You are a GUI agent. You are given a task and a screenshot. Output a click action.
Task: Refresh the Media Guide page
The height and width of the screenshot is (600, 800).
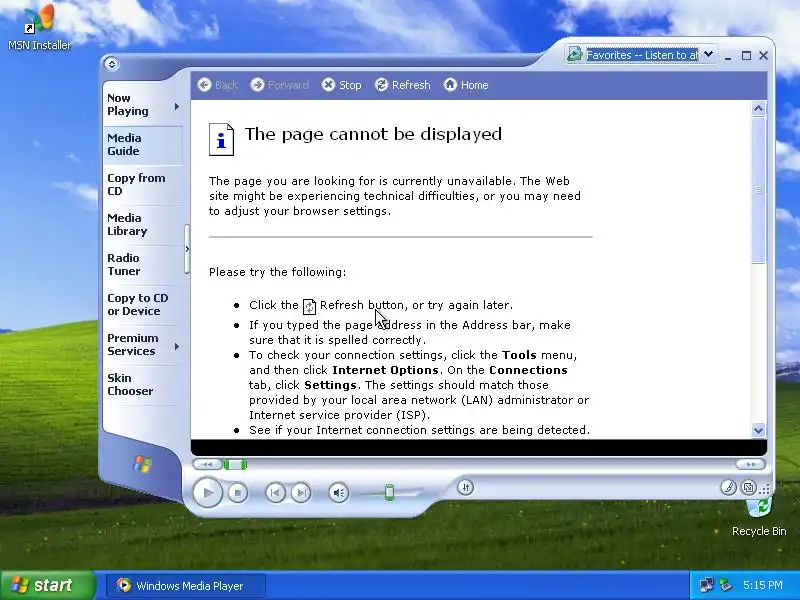[403, 85]
